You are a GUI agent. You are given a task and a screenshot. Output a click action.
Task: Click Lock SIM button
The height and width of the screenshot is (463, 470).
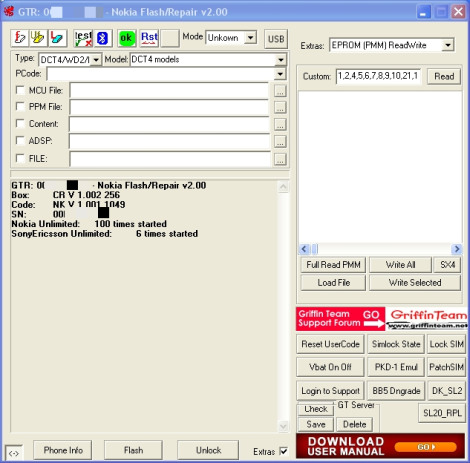point(447,344)
